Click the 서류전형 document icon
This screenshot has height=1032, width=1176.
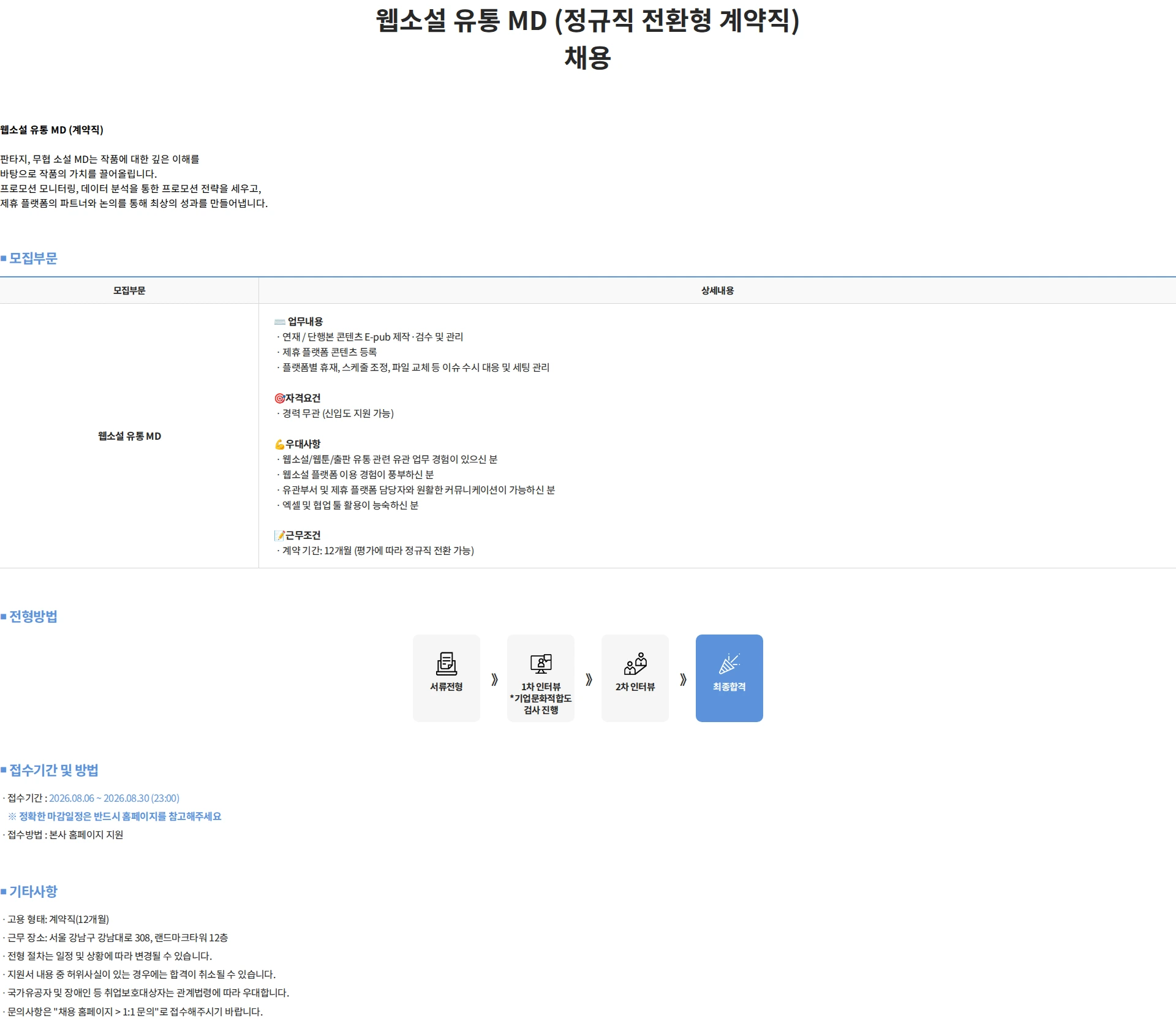pos(446,664)
